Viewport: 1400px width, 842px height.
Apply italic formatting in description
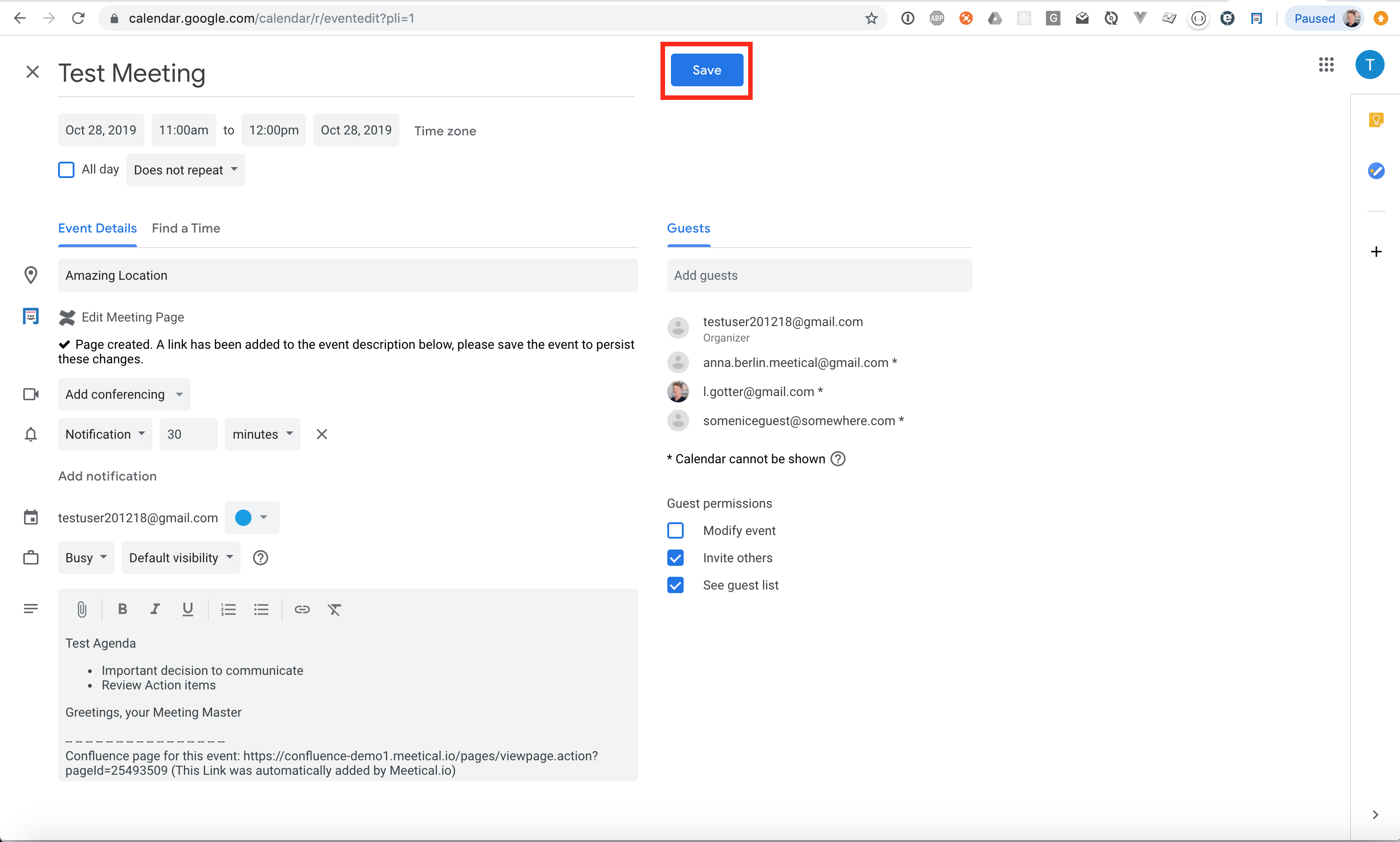click(x=155, y=609)
